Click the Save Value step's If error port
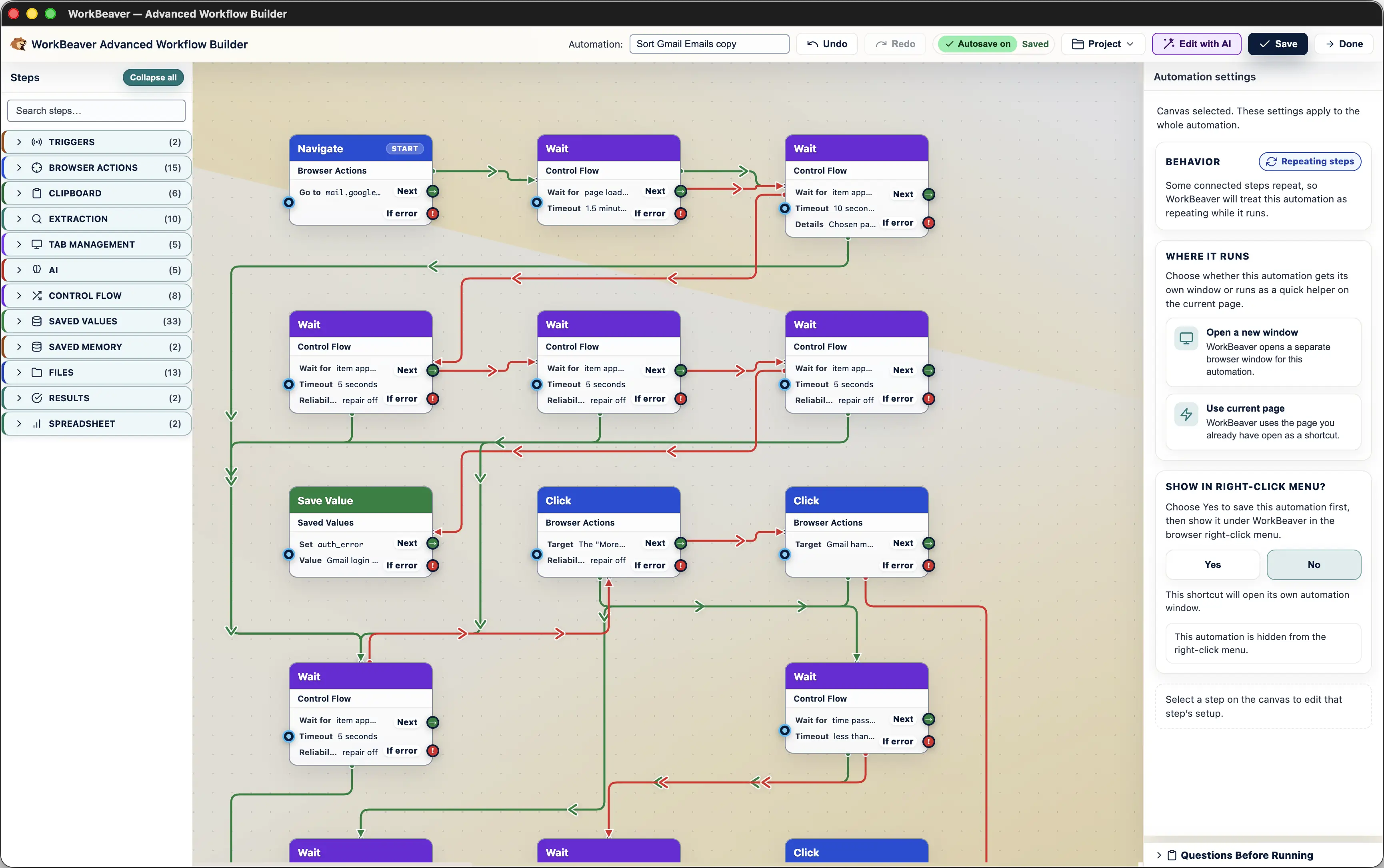The width and height of the screenshot is (1384, 868). coord(433,566)
